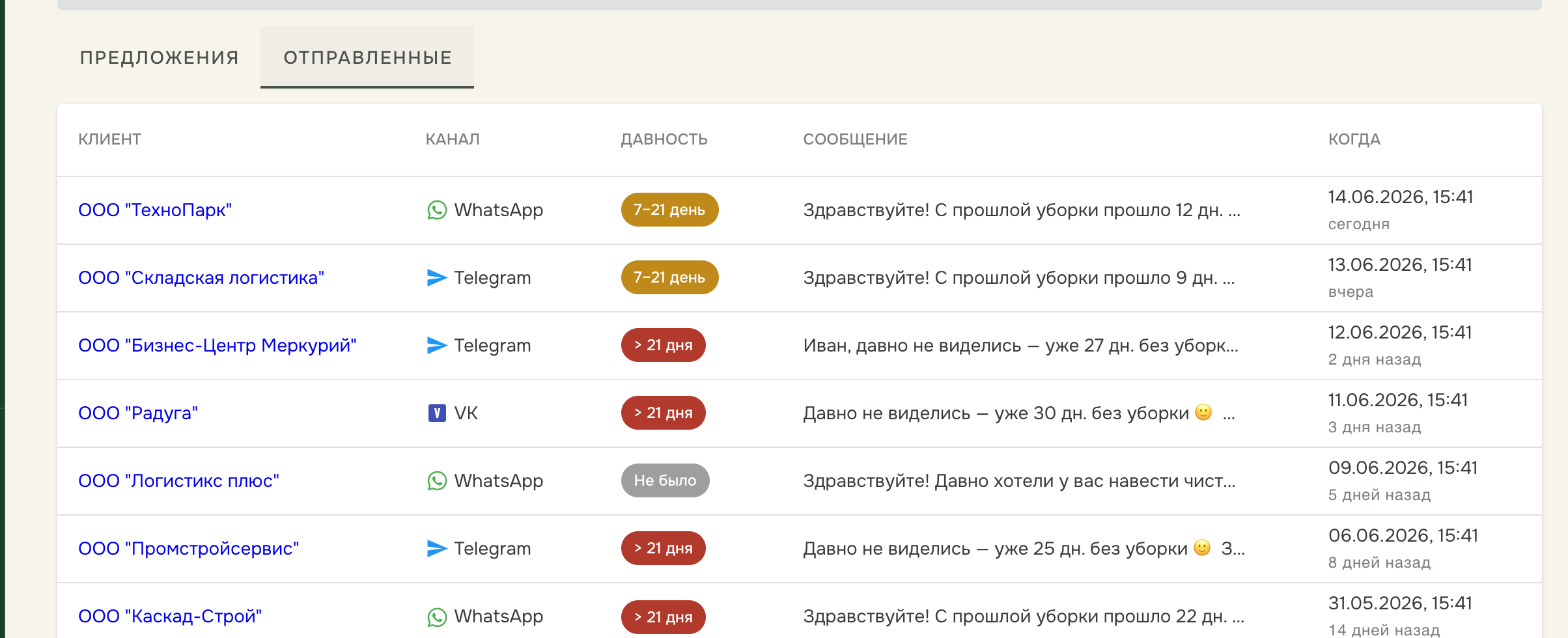1568x638 pixels.
Task: Click VK icon in Радуга row
Action: [x=437, y=413]
